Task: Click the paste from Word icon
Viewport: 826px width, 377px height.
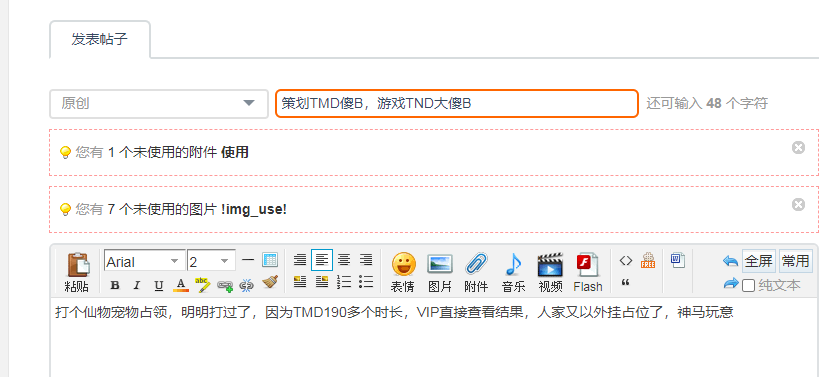Action: tap(677, 260)
